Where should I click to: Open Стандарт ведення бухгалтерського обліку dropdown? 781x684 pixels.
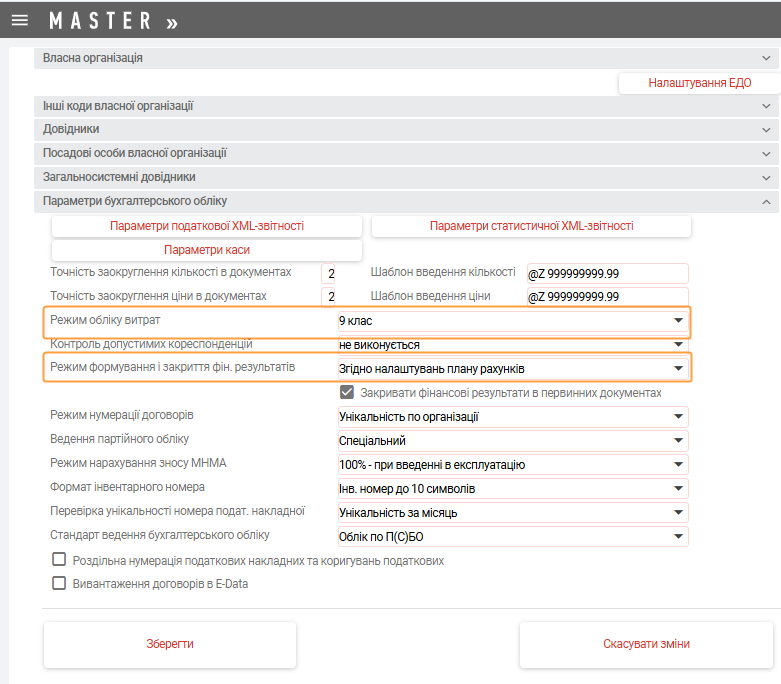coord(513,537)
